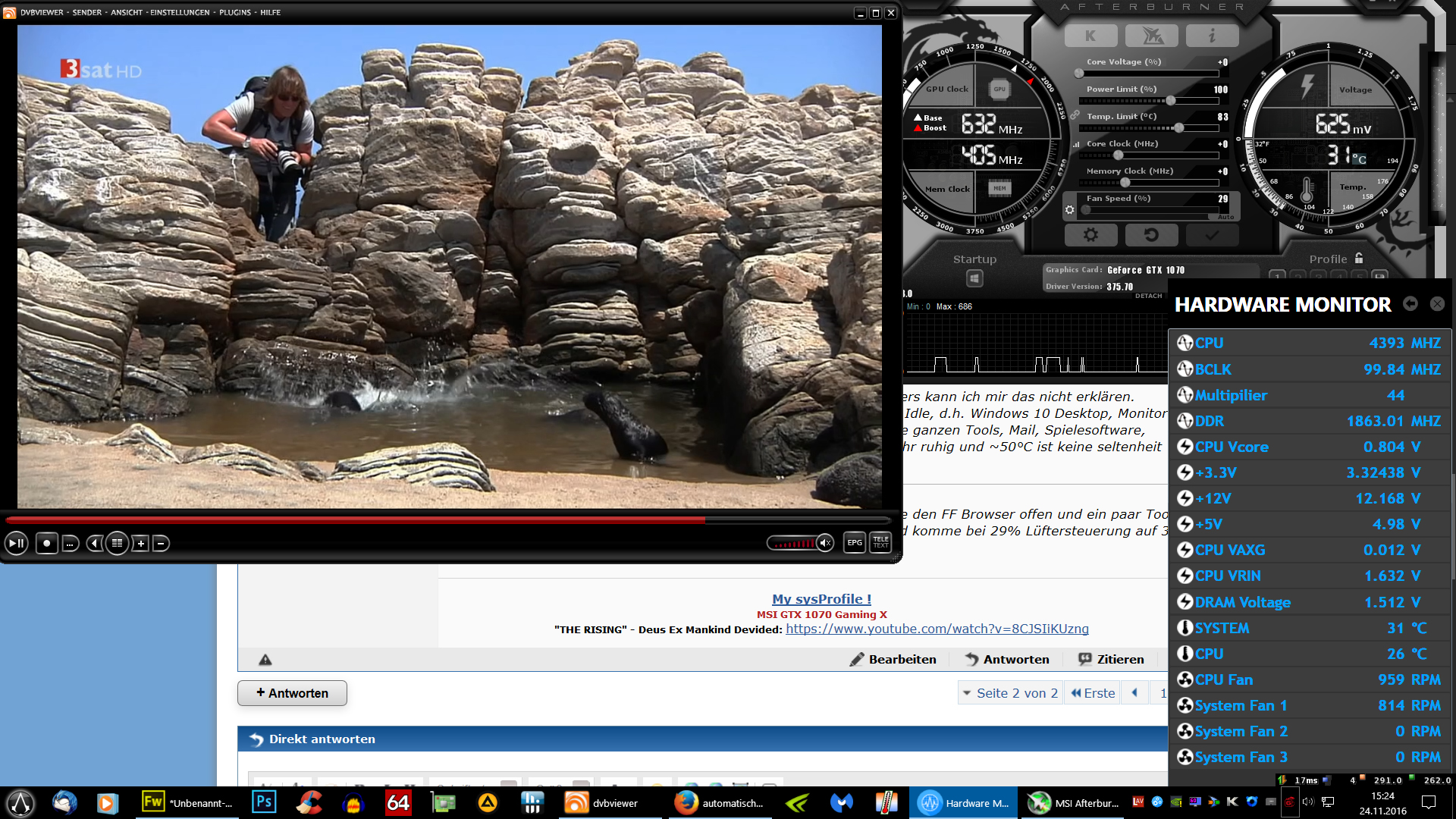Toggle the Afterburner profile lock icon
1456x819 pixels.
point(1359,259)
